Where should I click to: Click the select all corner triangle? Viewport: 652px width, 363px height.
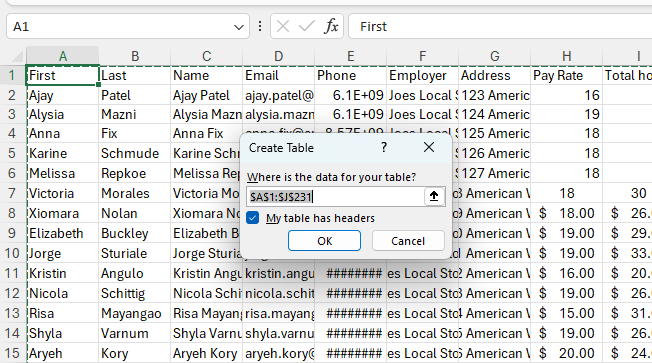click(x=17, y=56)
